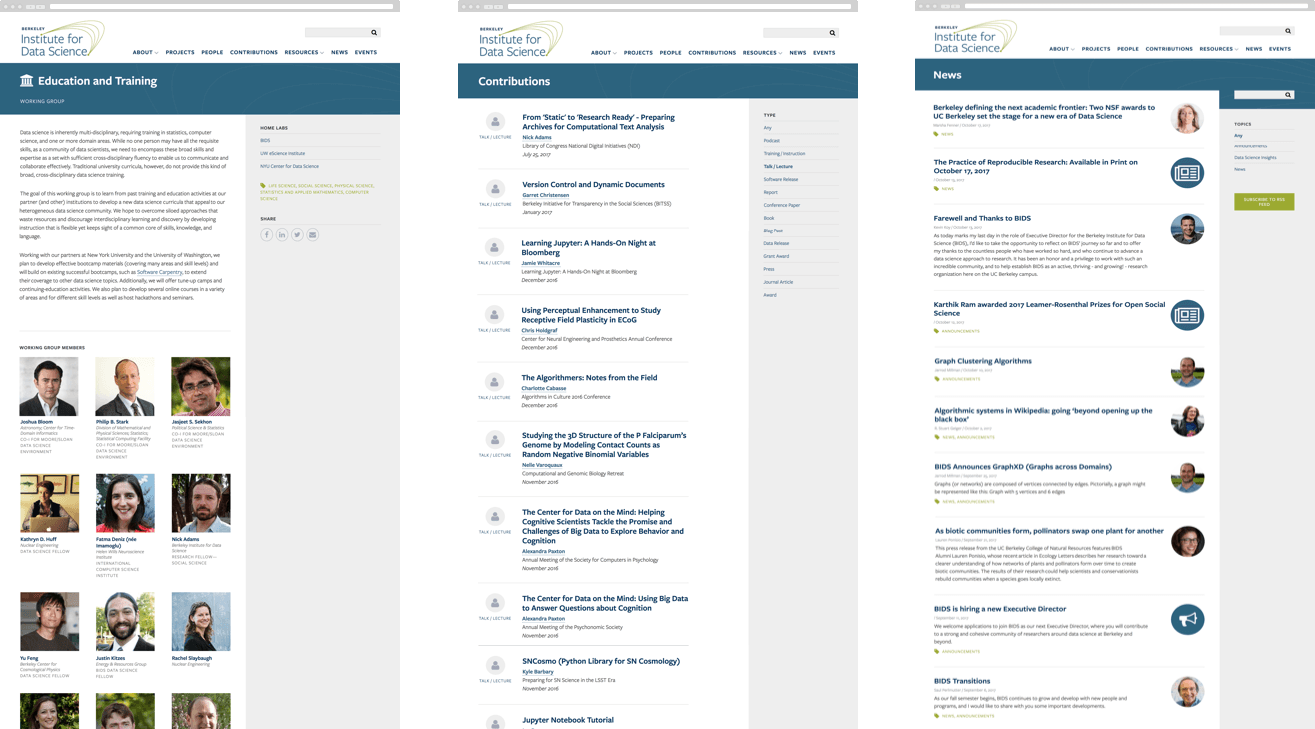Screen dimensions: 1315x729
Task: Click the search magnifier in News window header
Action: [1288, 32]
